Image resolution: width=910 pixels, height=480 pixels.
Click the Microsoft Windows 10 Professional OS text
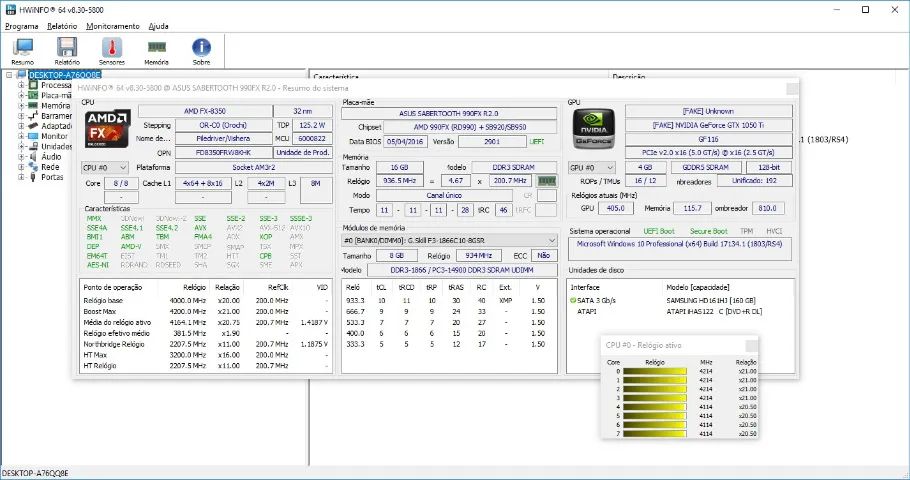tap(679, 244)
